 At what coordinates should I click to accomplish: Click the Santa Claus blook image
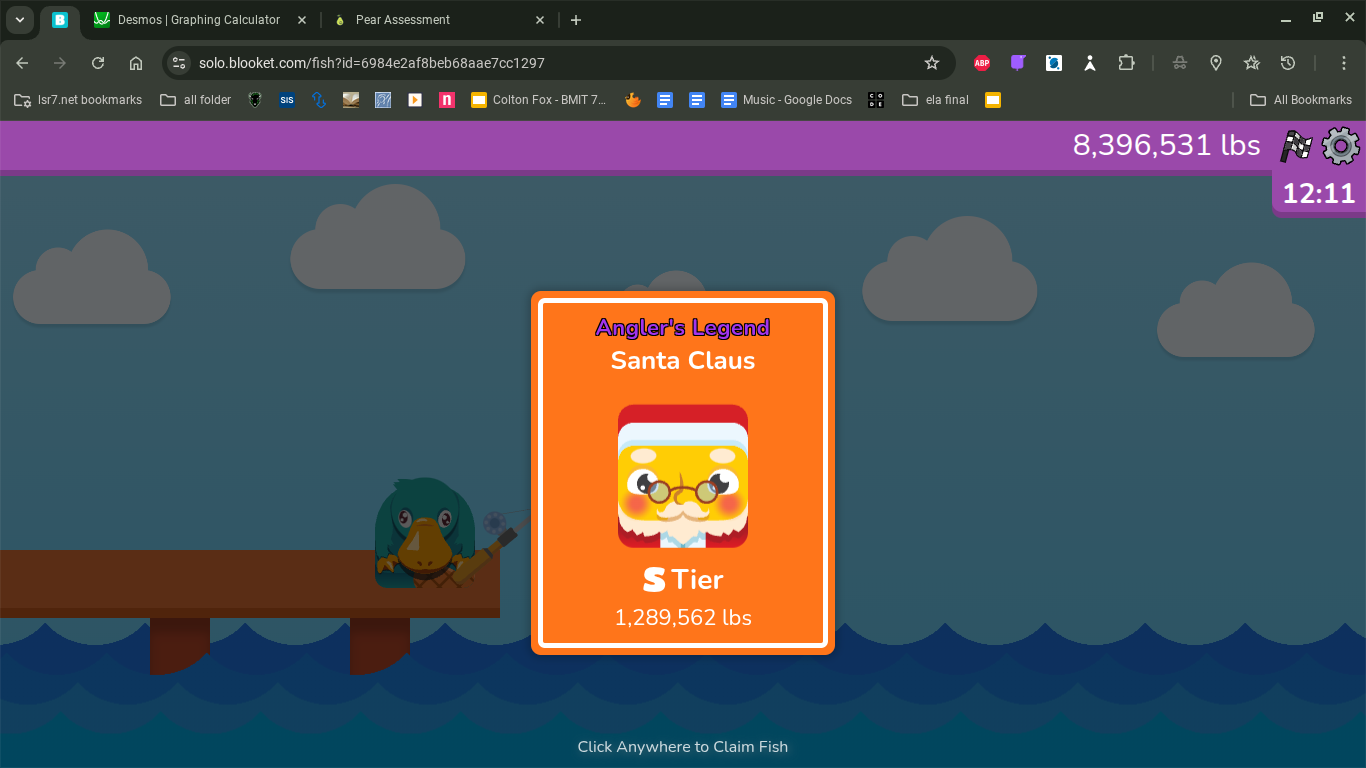(x=683, y=476)
